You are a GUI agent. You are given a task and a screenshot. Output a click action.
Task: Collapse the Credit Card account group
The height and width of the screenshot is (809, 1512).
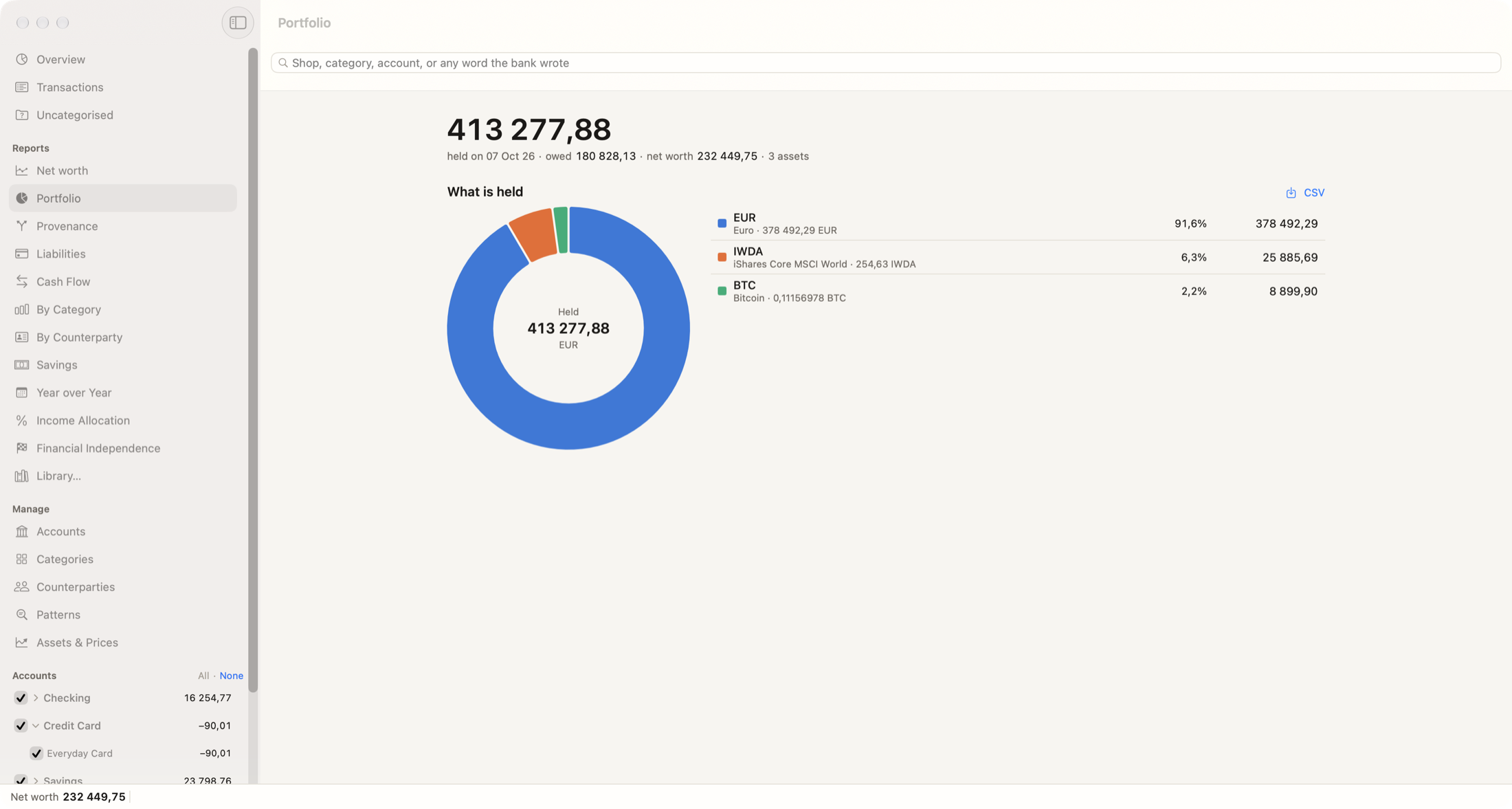point(36,725)
